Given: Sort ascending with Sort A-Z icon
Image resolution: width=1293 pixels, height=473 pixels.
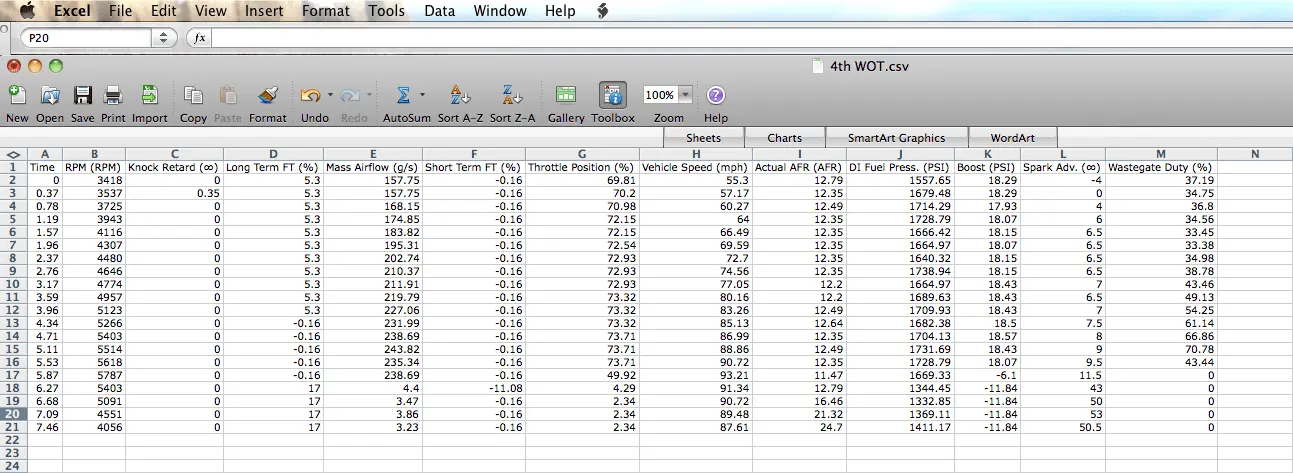Looking at the screenshot, I should coord(460,96).
